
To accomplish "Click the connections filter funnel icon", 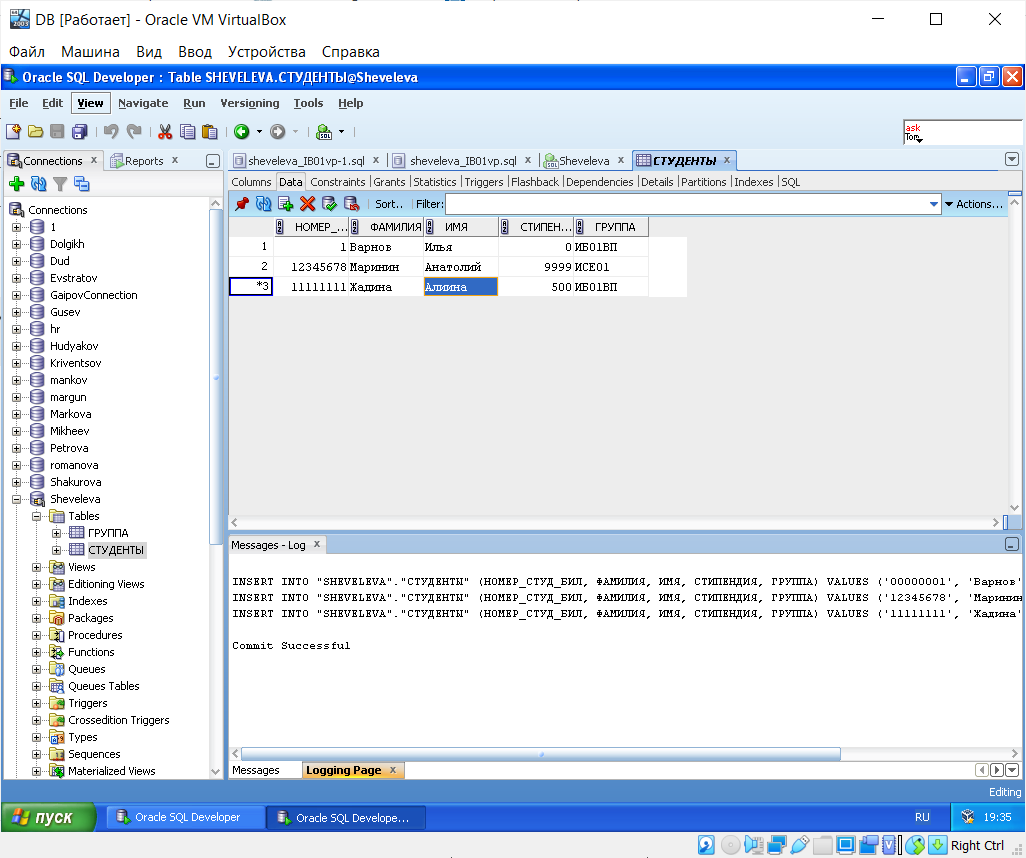I will 60,184.
